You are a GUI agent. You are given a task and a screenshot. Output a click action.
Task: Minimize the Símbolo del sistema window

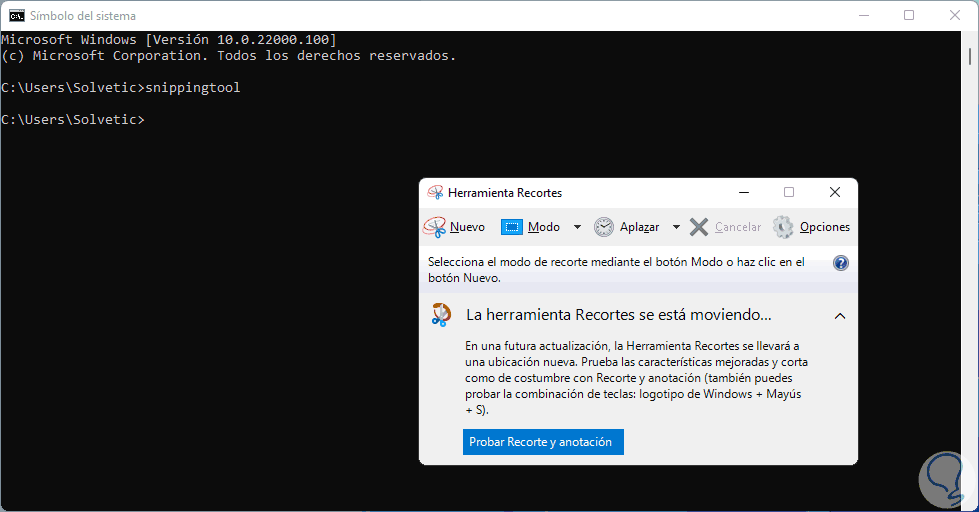864,16
